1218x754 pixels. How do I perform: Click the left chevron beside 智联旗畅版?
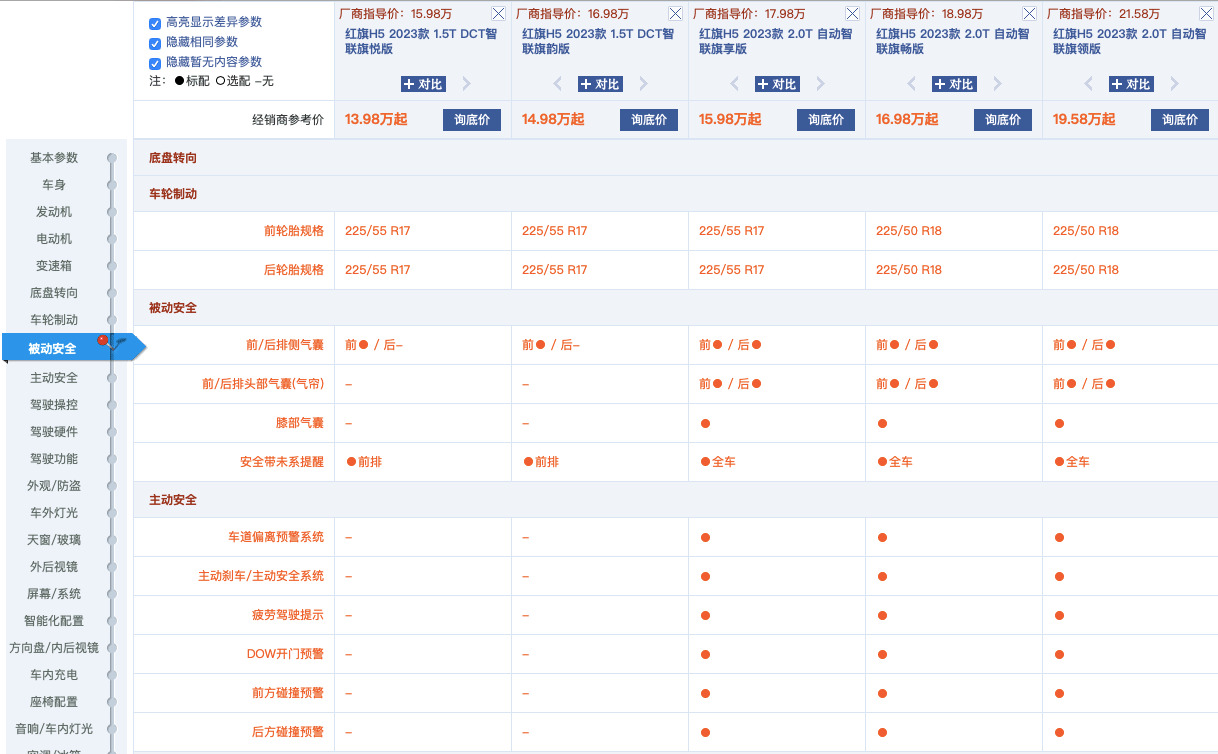pyautogui.click(x=910, y=84)
